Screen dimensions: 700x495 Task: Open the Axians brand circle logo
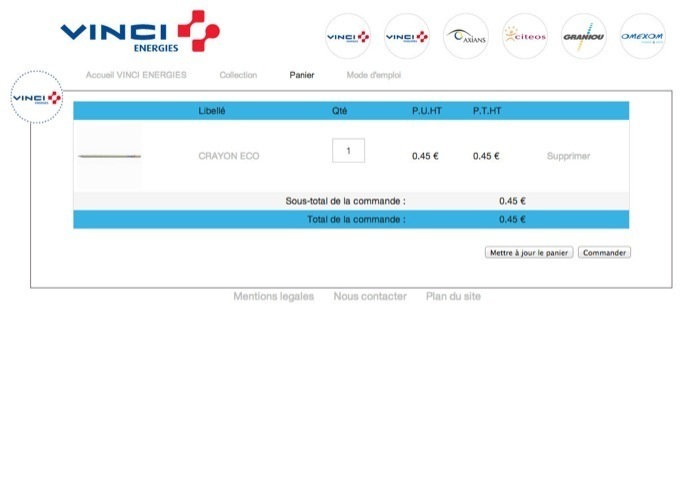(x=466, y=36)
